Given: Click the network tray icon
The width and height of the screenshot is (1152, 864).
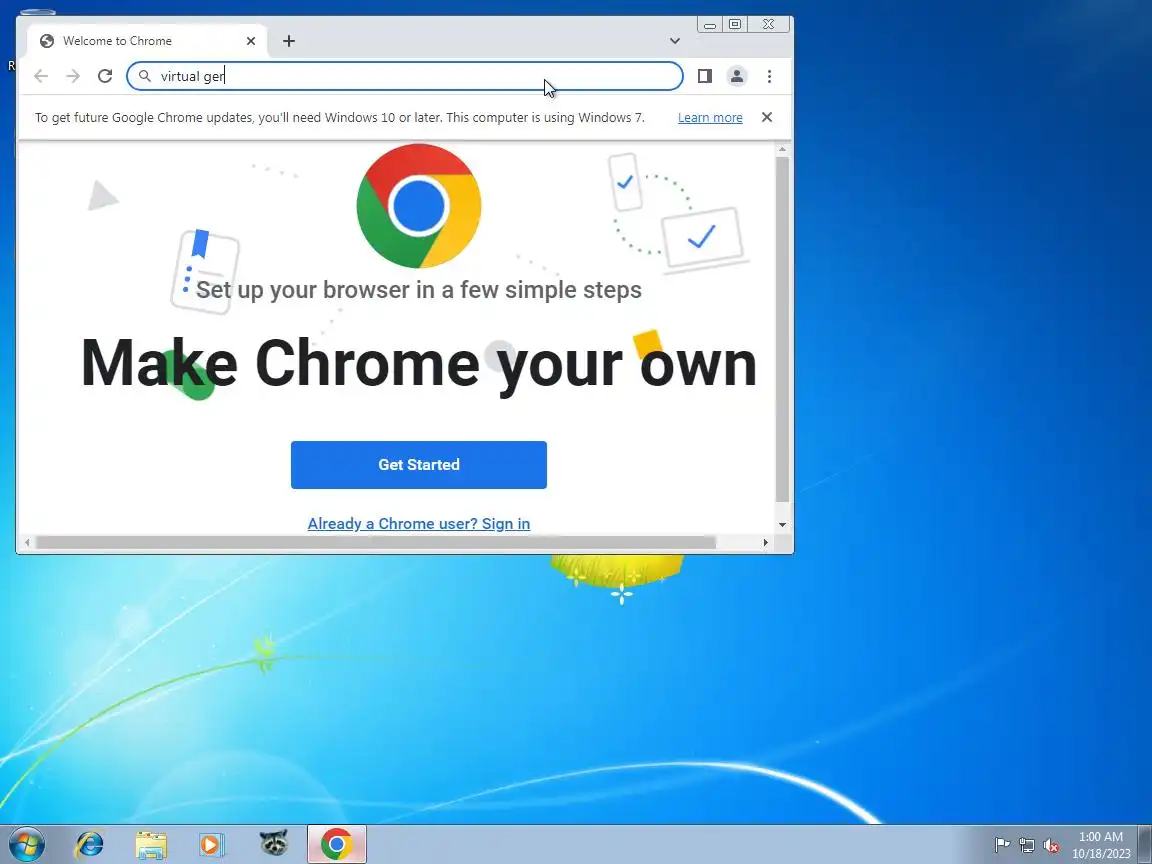Looking at the screenshot, I should [1027, 845].
